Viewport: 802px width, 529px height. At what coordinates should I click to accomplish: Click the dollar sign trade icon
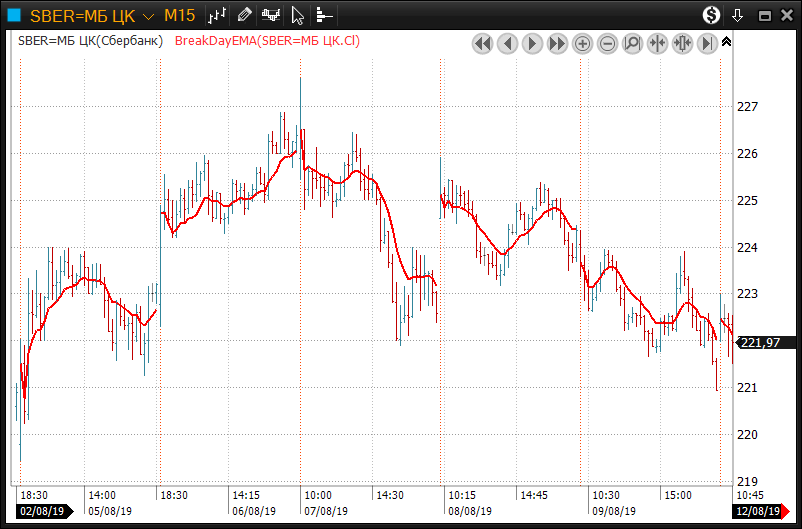click(711, 15)
